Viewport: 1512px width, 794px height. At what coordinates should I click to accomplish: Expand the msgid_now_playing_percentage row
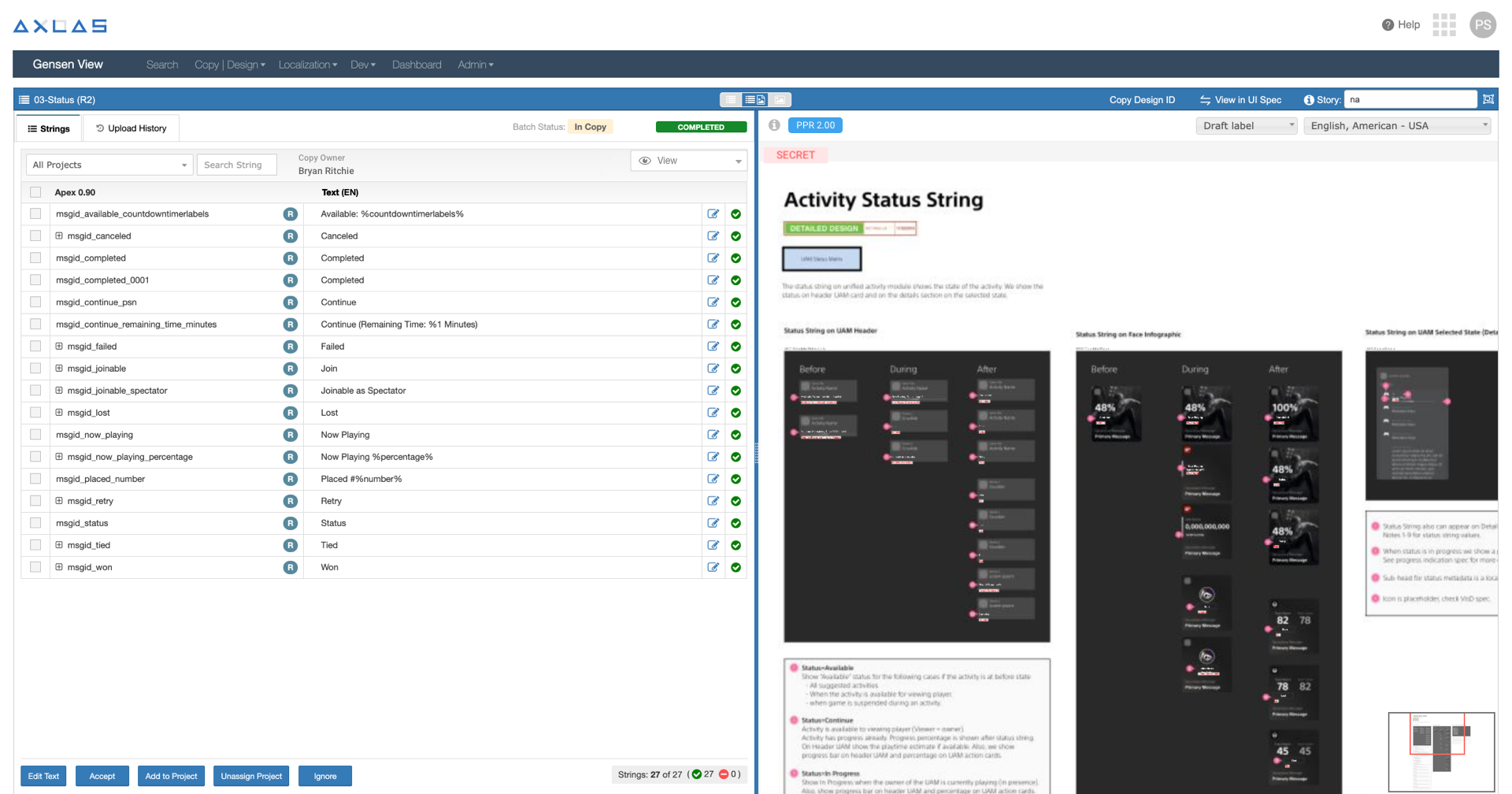coord(59,456)
